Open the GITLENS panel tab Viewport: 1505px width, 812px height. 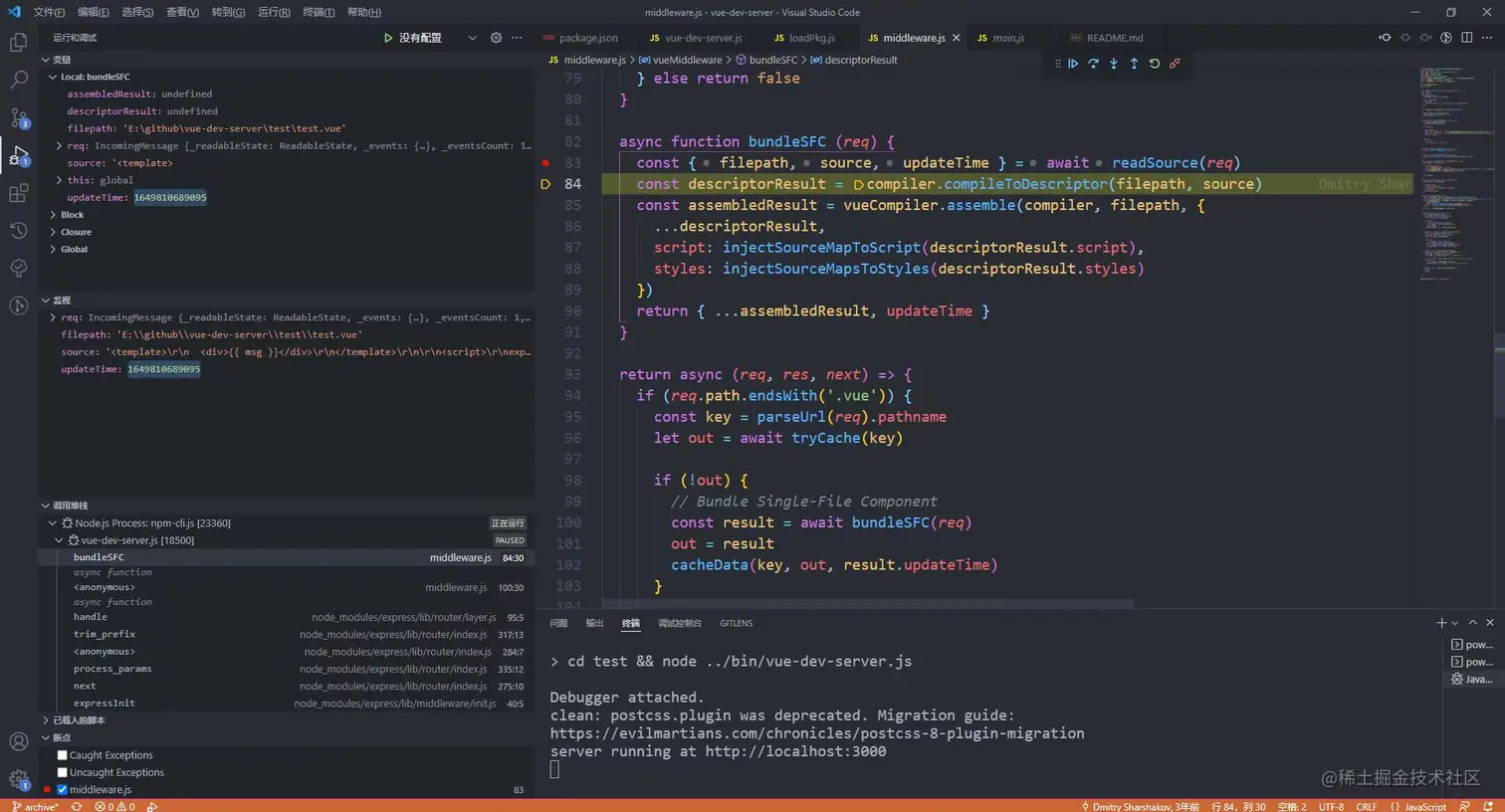(x=737, y=623)
